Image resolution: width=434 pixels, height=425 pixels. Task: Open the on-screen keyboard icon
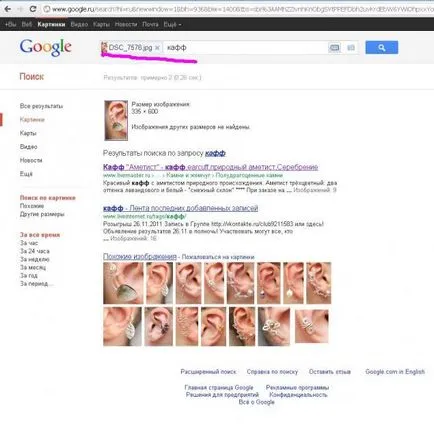point(334,48)
